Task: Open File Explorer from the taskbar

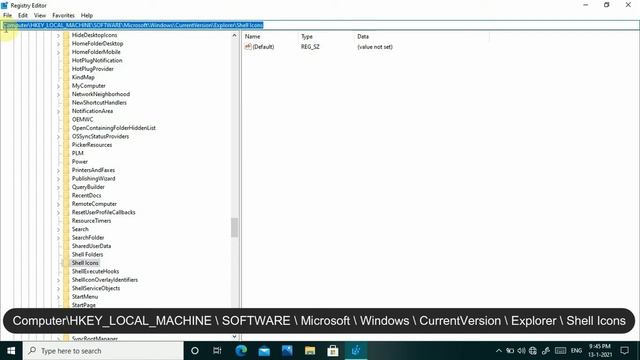Action: pos(310,351)
